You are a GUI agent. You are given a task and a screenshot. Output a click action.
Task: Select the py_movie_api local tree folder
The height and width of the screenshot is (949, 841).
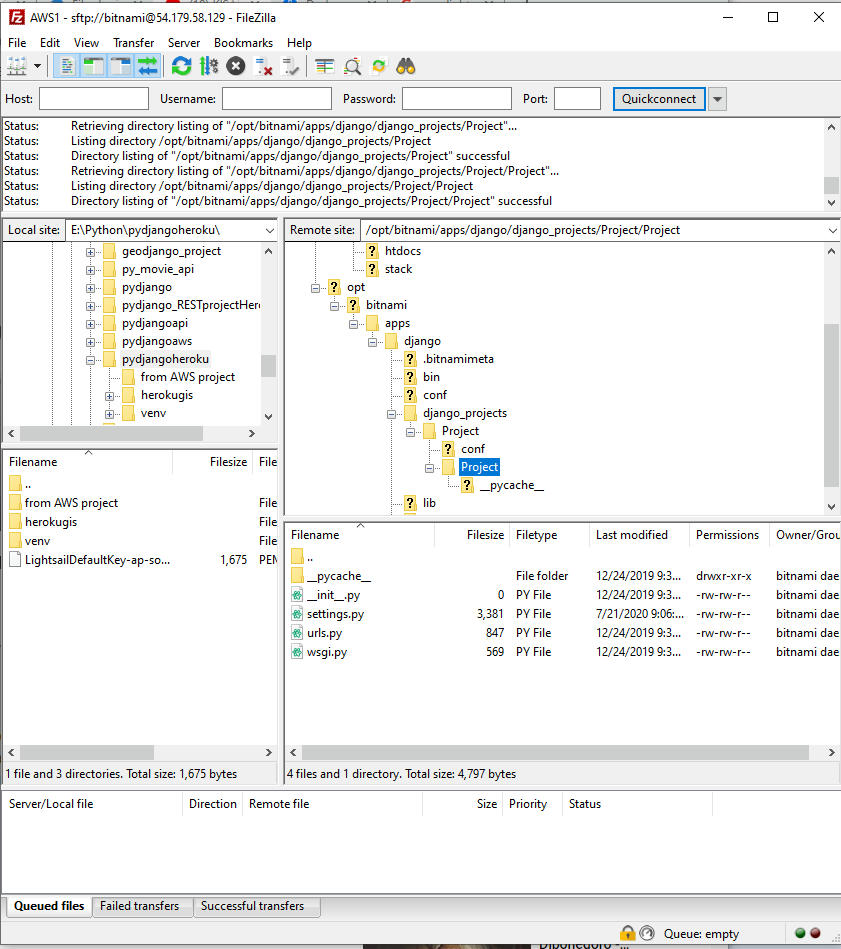[x=158, y=269]
